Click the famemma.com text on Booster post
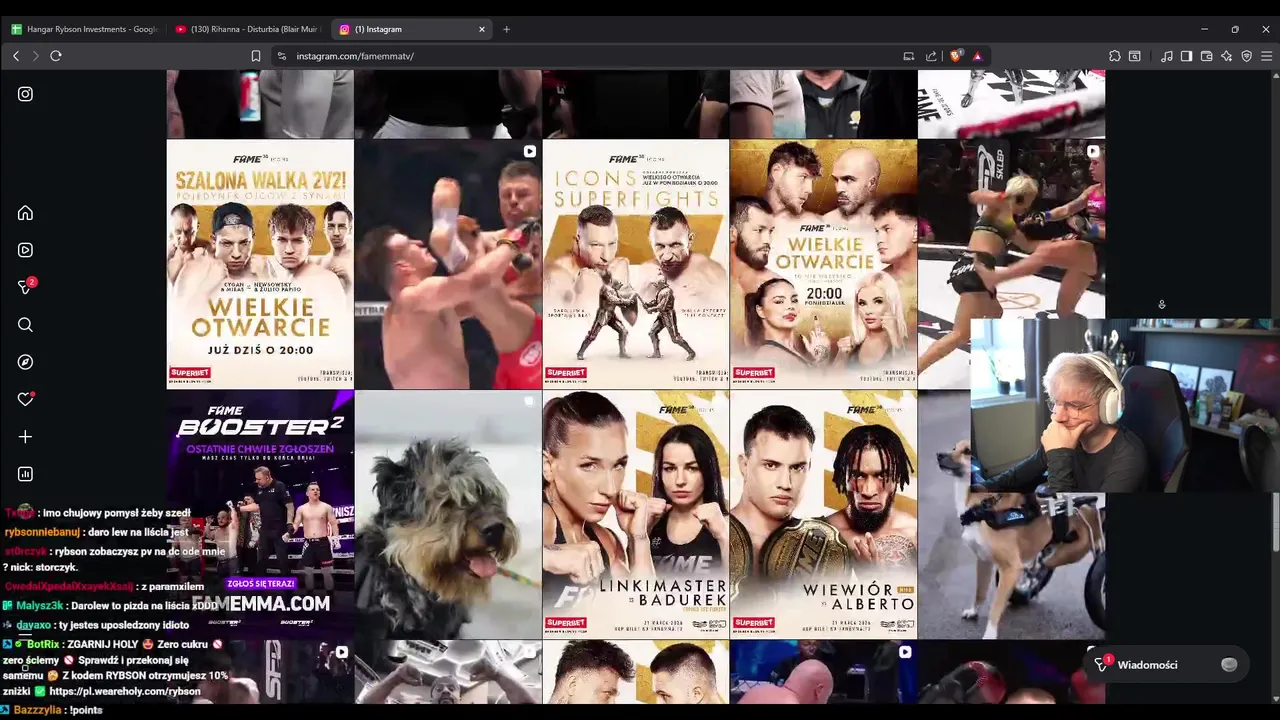Viewport: 1280px width, 720px height. click(260, 604)
